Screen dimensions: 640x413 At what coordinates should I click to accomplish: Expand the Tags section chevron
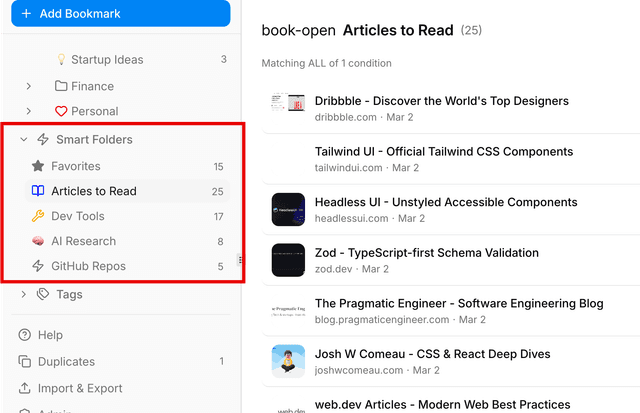(24, 294)
